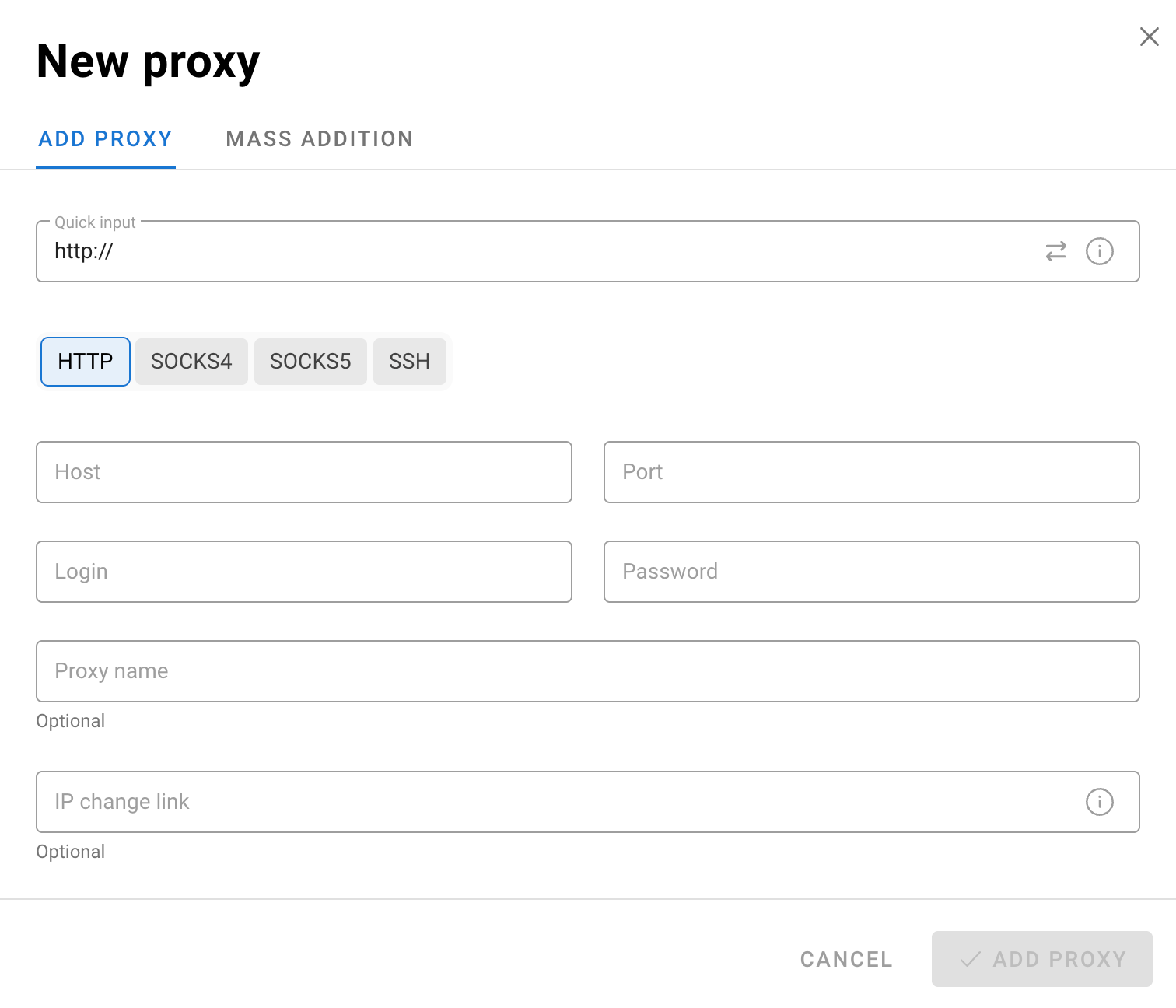Click the IP change link text field

[x=552, y=802]
